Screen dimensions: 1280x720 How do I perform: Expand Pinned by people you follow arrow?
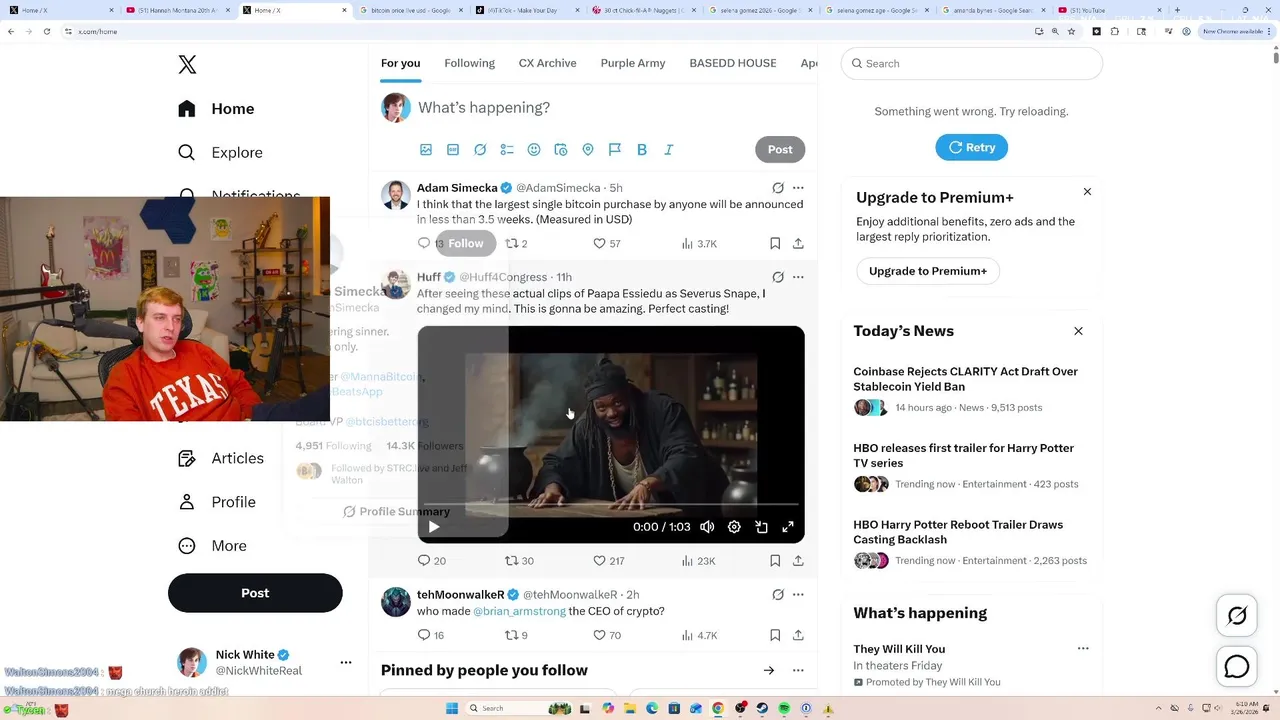point(769,671)
